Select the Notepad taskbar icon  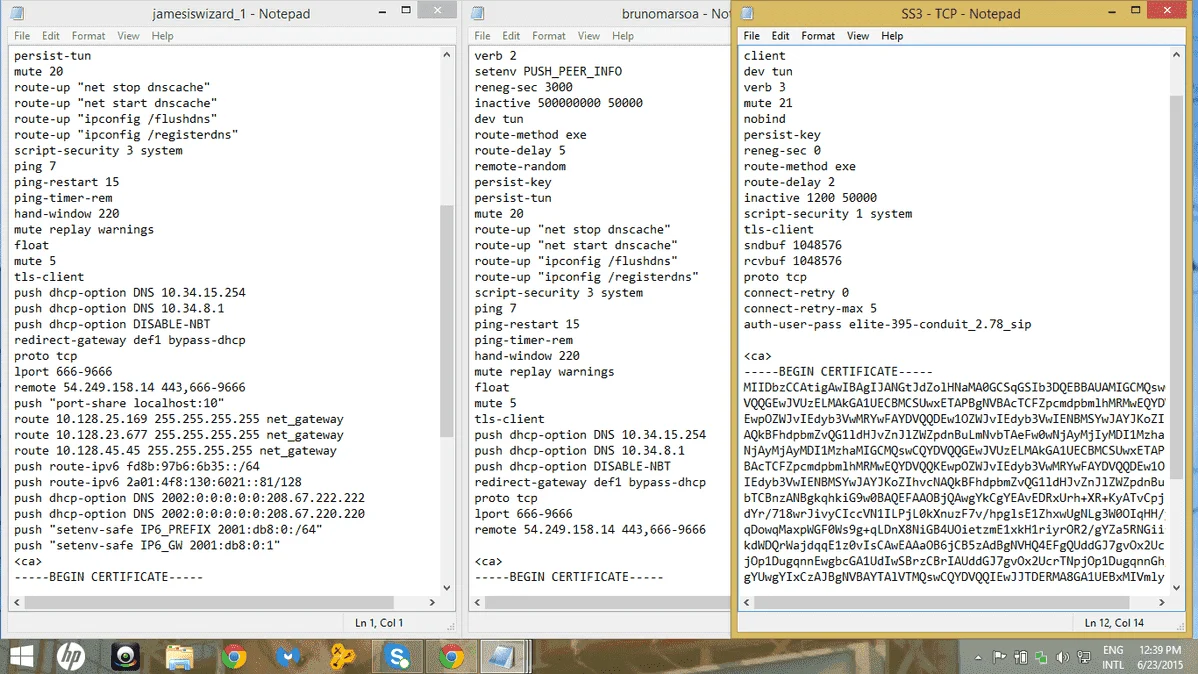coord(502,656)
